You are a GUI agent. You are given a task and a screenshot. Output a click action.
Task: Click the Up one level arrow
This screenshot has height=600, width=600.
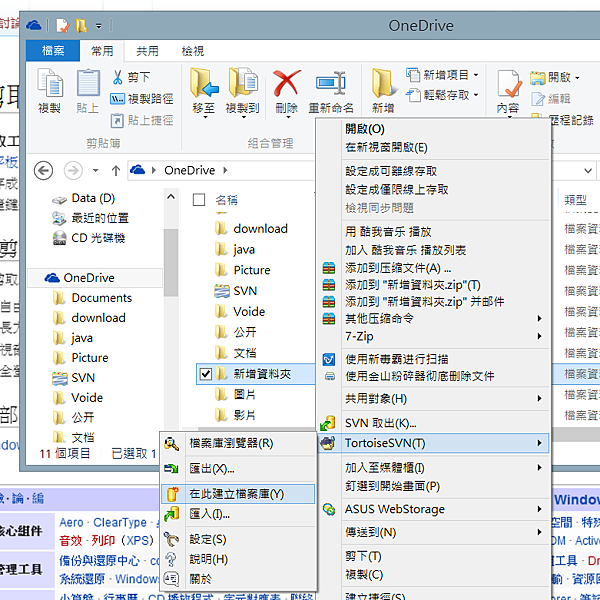point(116,170)
